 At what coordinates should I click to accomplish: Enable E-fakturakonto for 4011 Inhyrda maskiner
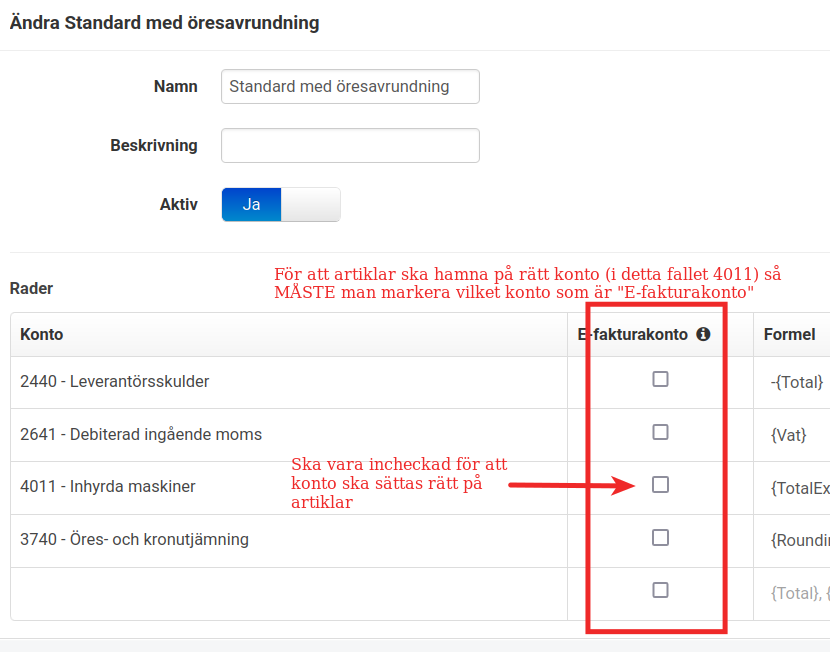660,485
